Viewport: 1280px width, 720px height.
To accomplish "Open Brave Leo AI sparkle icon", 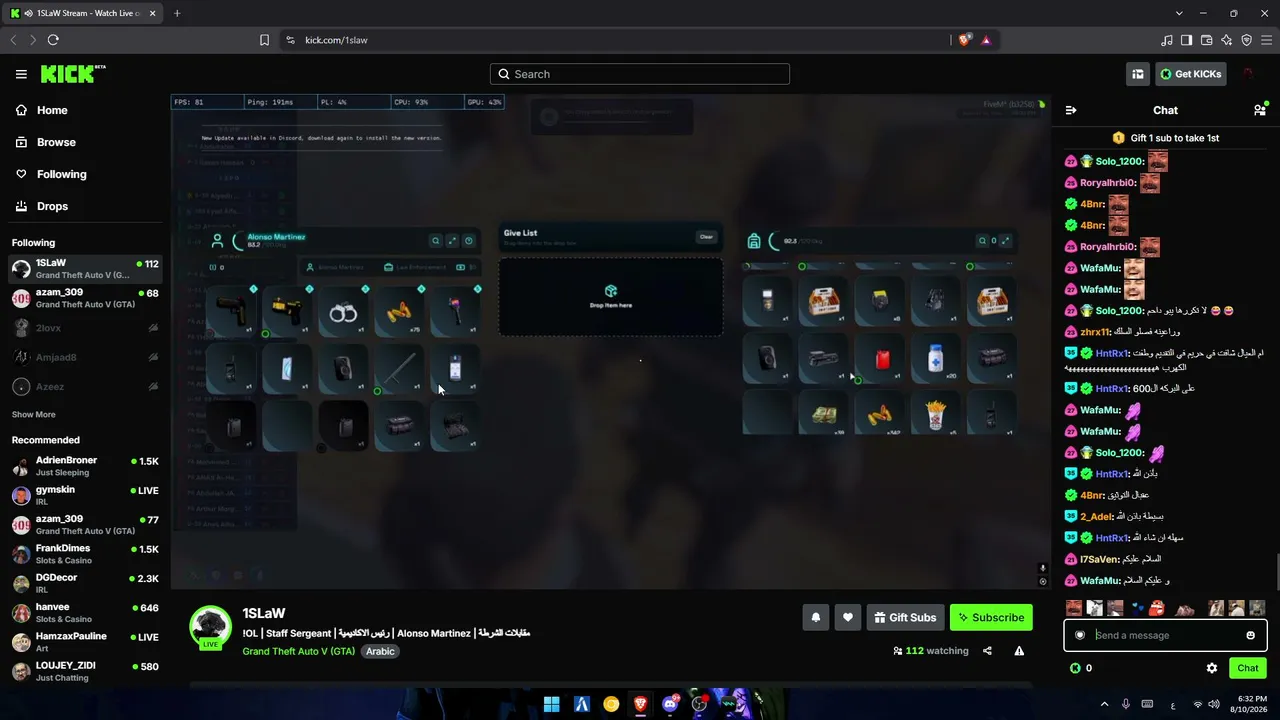I will [x=1227, y=40].
